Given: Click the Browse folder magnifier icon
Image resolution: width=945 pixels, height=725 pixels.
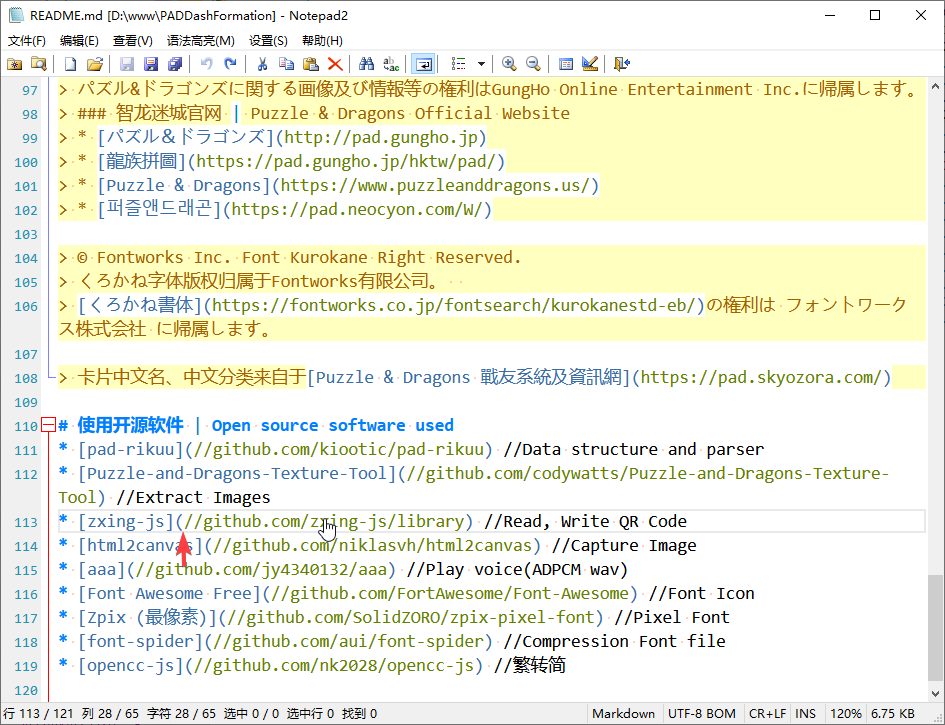Looking at the screenshot, I should (x=39, y=64).
